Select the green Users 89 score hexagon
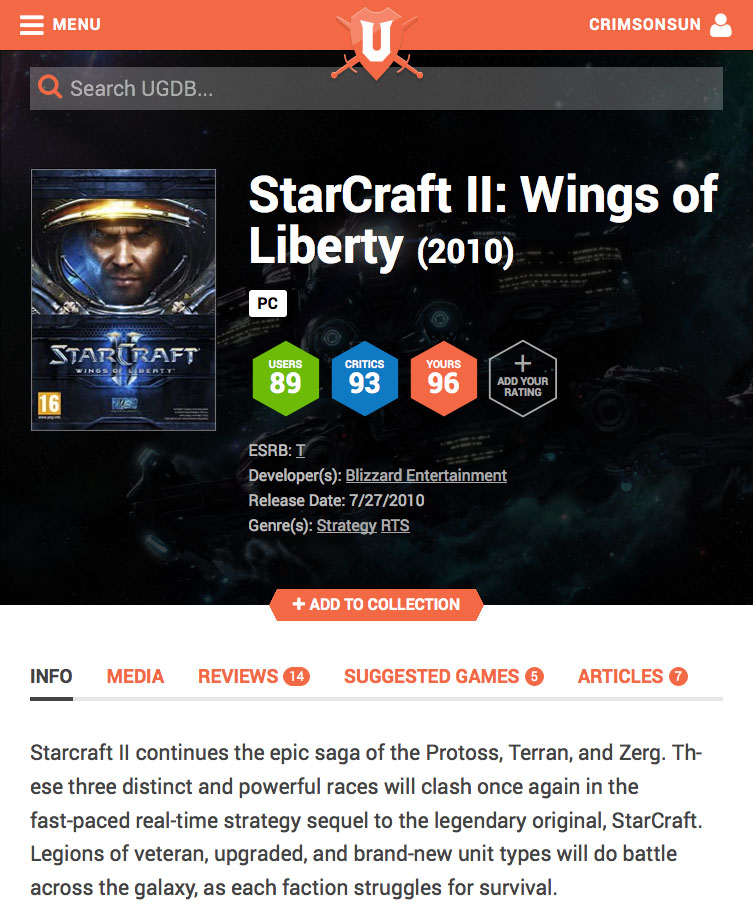Viewport: 753px width, 921px height. pos(285,378)
